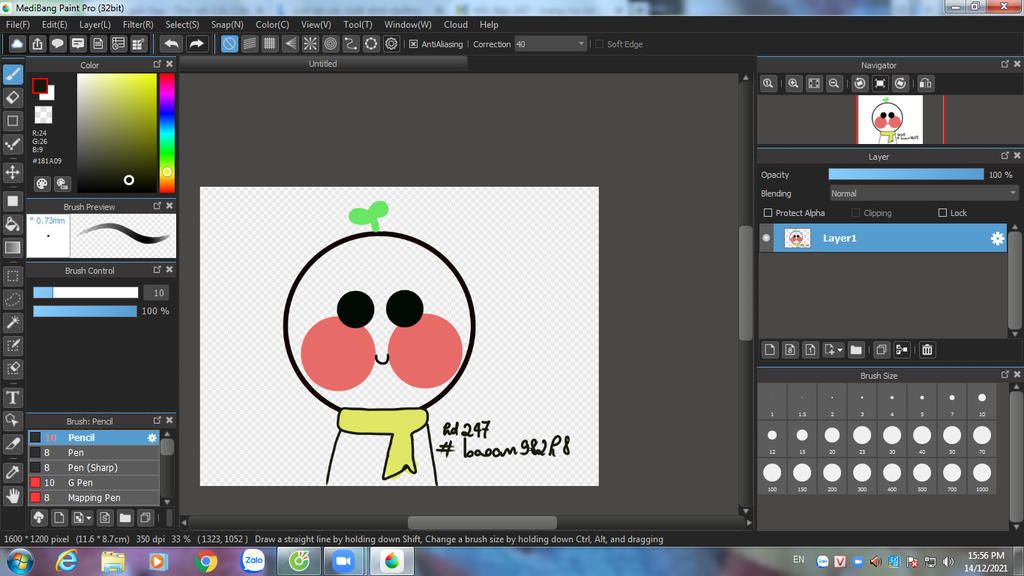
Task: Select the Gradient tool
Action: point(13,248)
